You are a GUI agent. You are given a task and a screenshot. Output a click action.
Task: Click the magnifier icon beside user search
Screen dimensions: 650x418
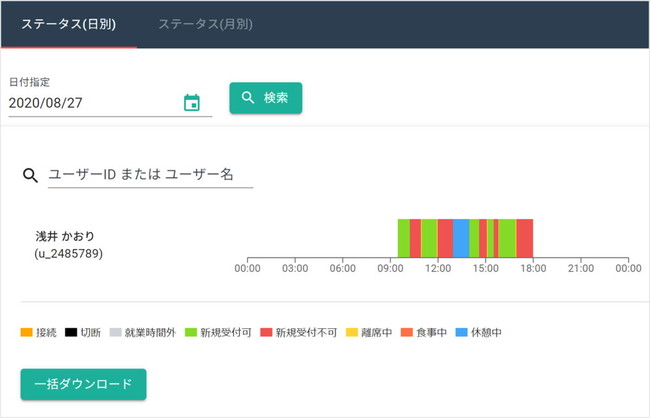point(30,175)
